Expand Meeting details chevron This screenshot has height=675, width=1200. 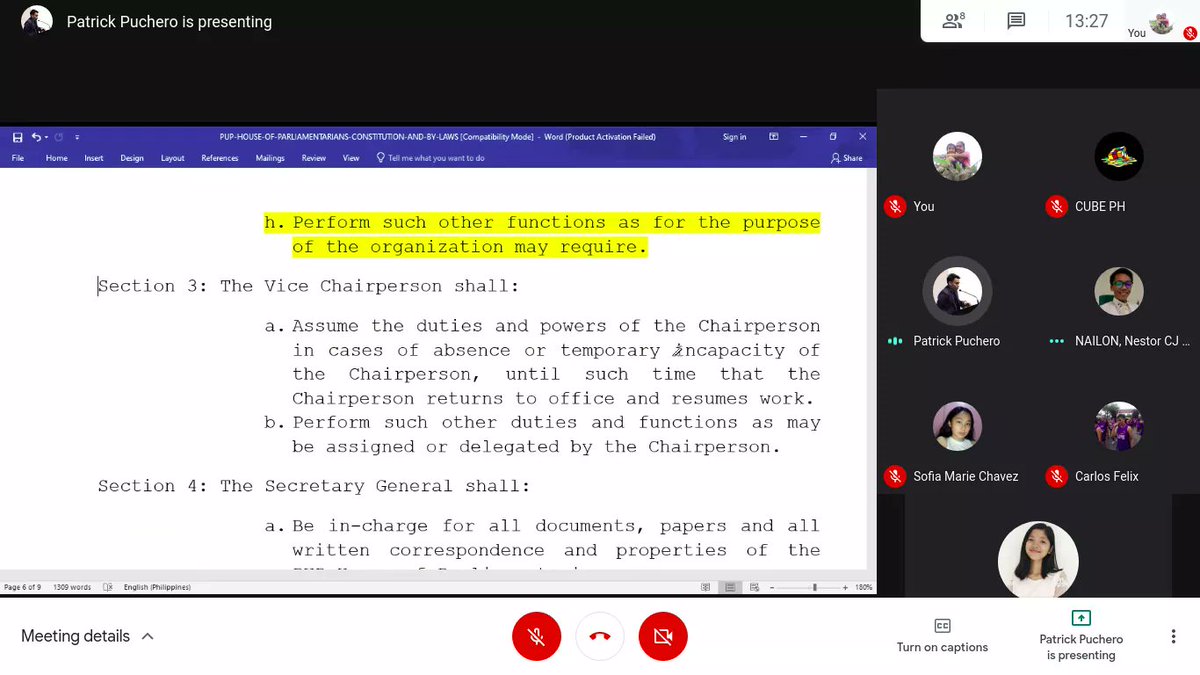147,636
